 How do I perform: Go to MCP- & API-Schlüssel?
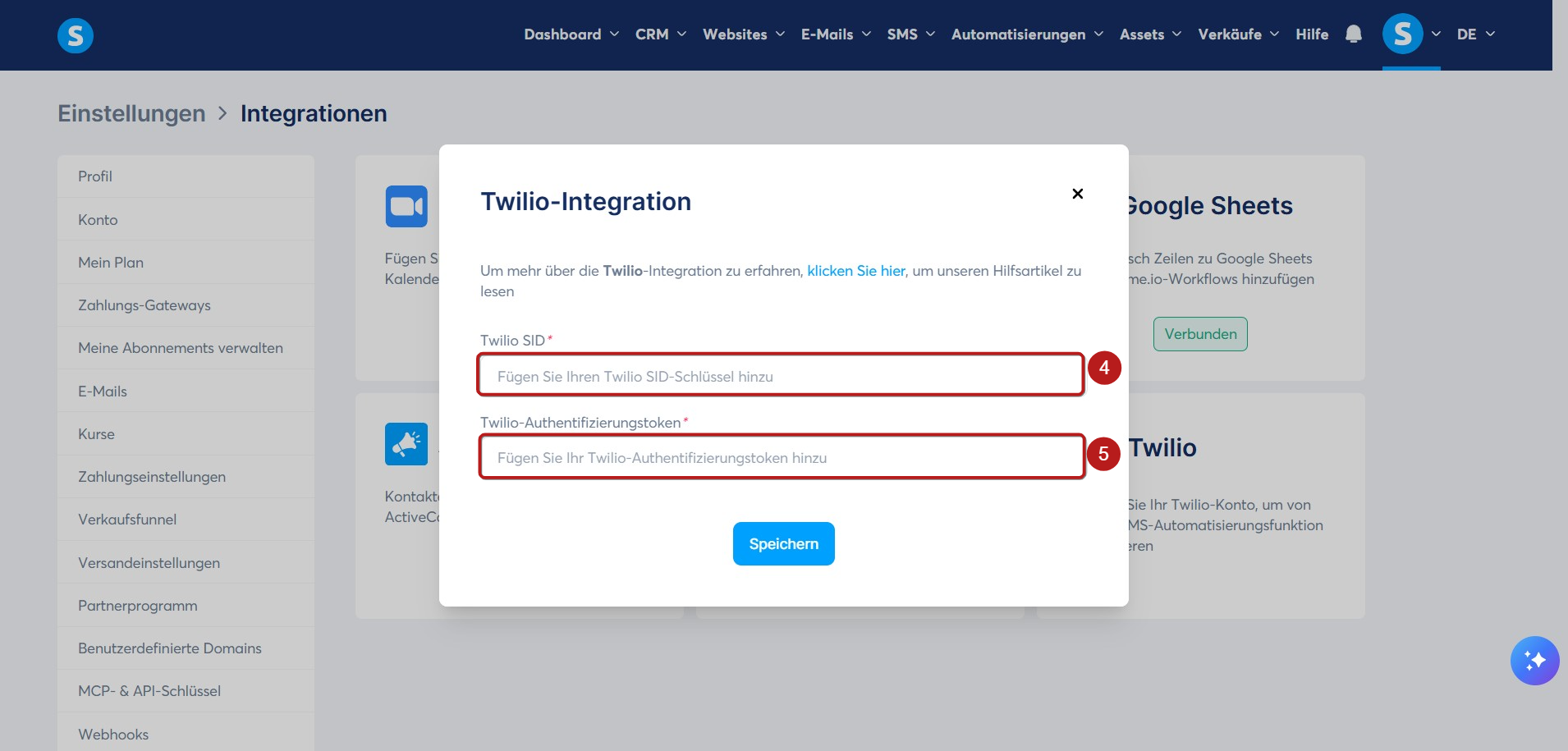[186, 691]
